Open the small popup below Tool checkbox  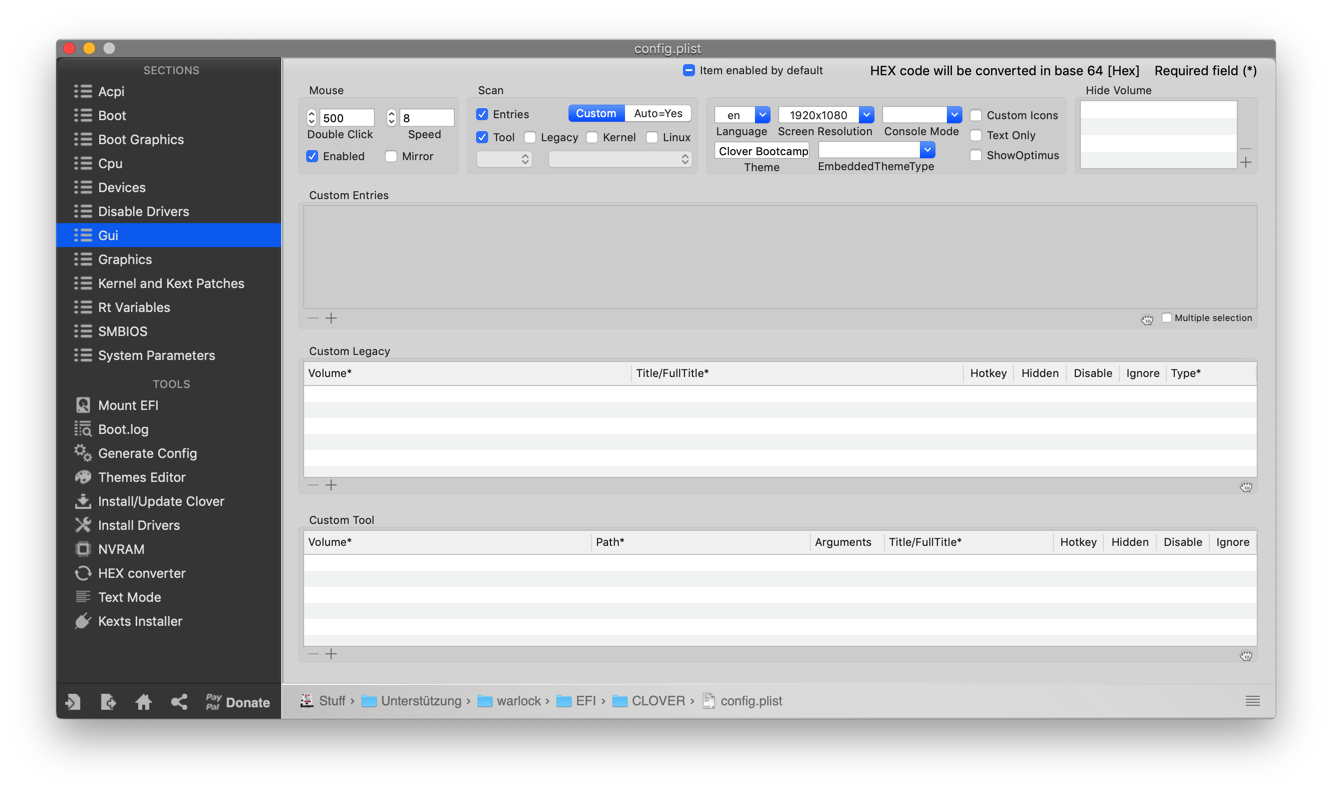(x=504, y=159)
